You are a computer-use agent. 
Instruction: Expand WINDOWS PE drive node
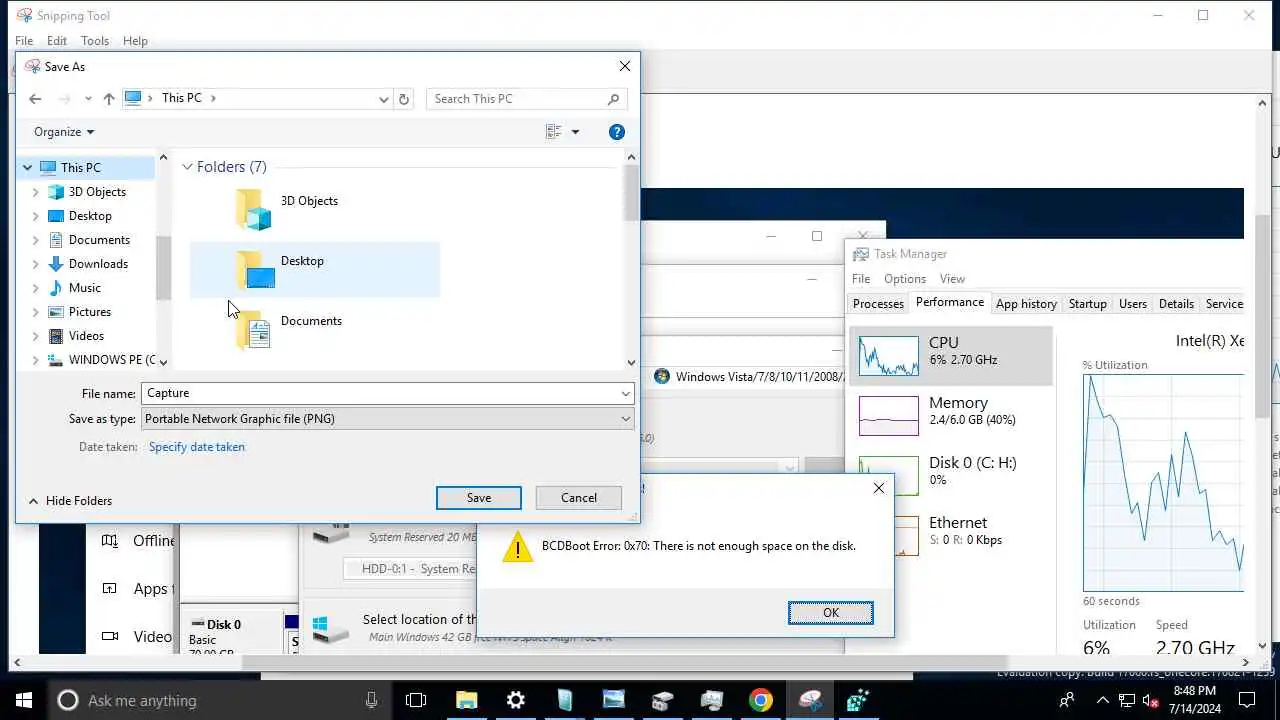[x=36, y=360]
